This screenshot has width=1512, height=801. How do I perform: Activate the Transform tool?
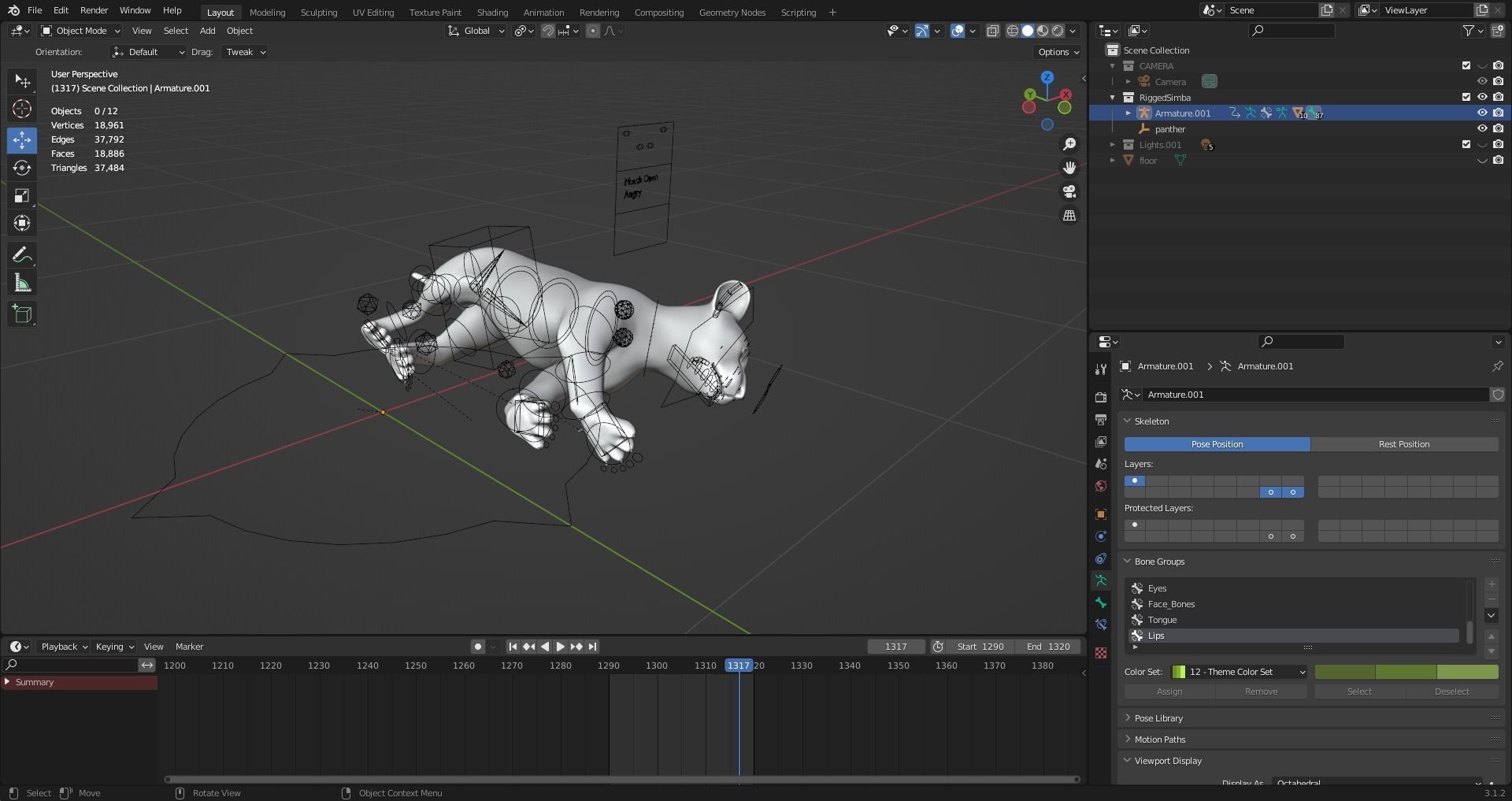click(x=22, y=223)
